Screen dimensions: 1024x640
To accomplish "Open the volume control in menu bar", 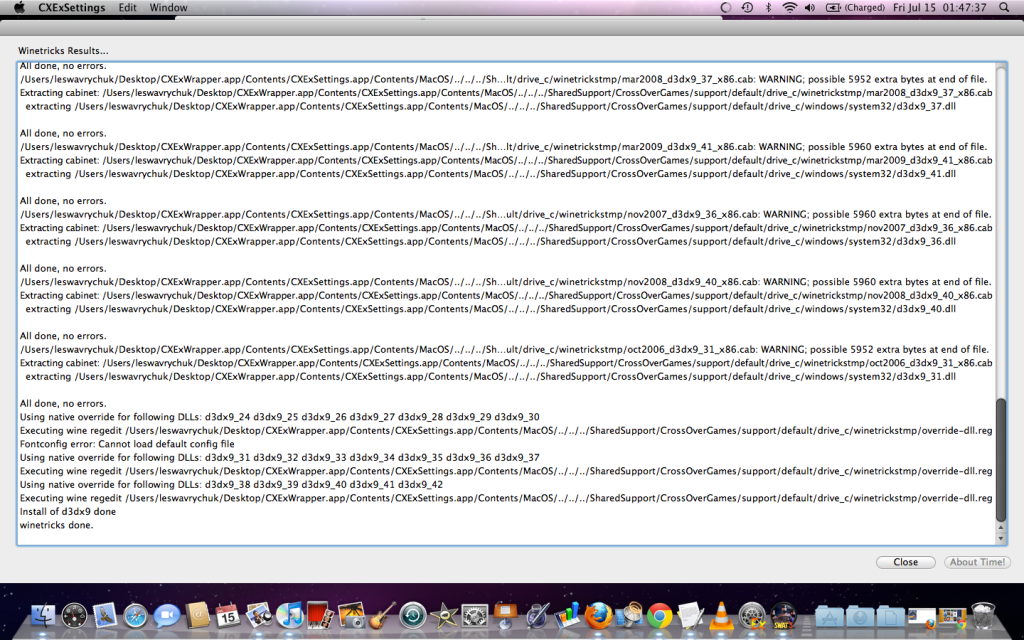I will [x=810, y=8].
